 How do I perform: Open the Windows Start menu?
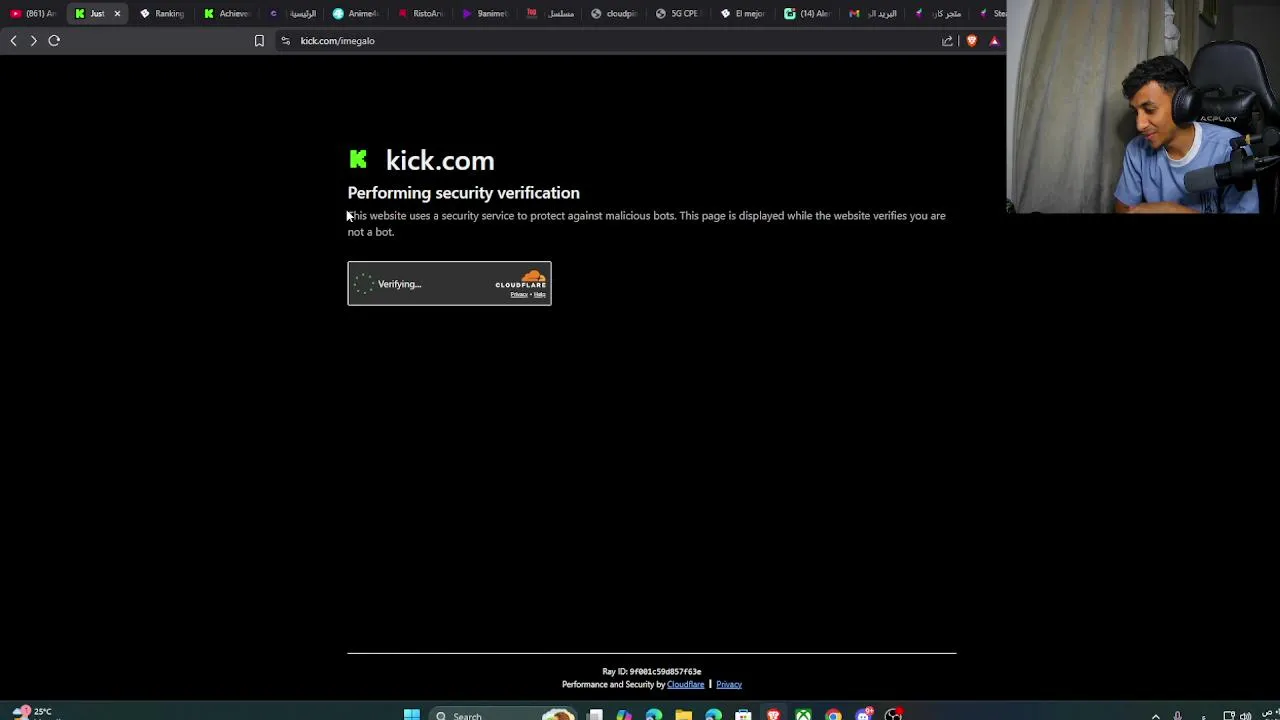411,714
